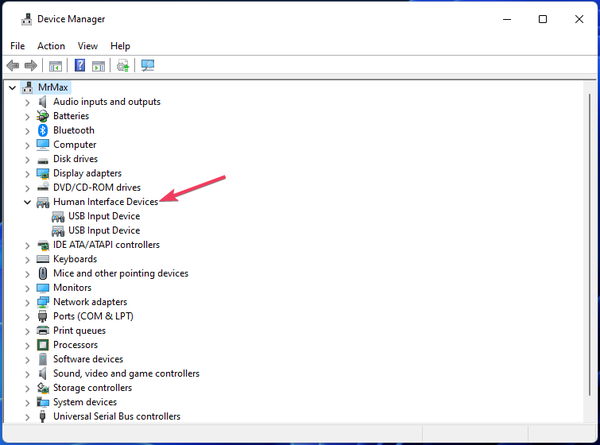
Task: Click the Print queues printer icon
Action: click(x=43, y=331)
